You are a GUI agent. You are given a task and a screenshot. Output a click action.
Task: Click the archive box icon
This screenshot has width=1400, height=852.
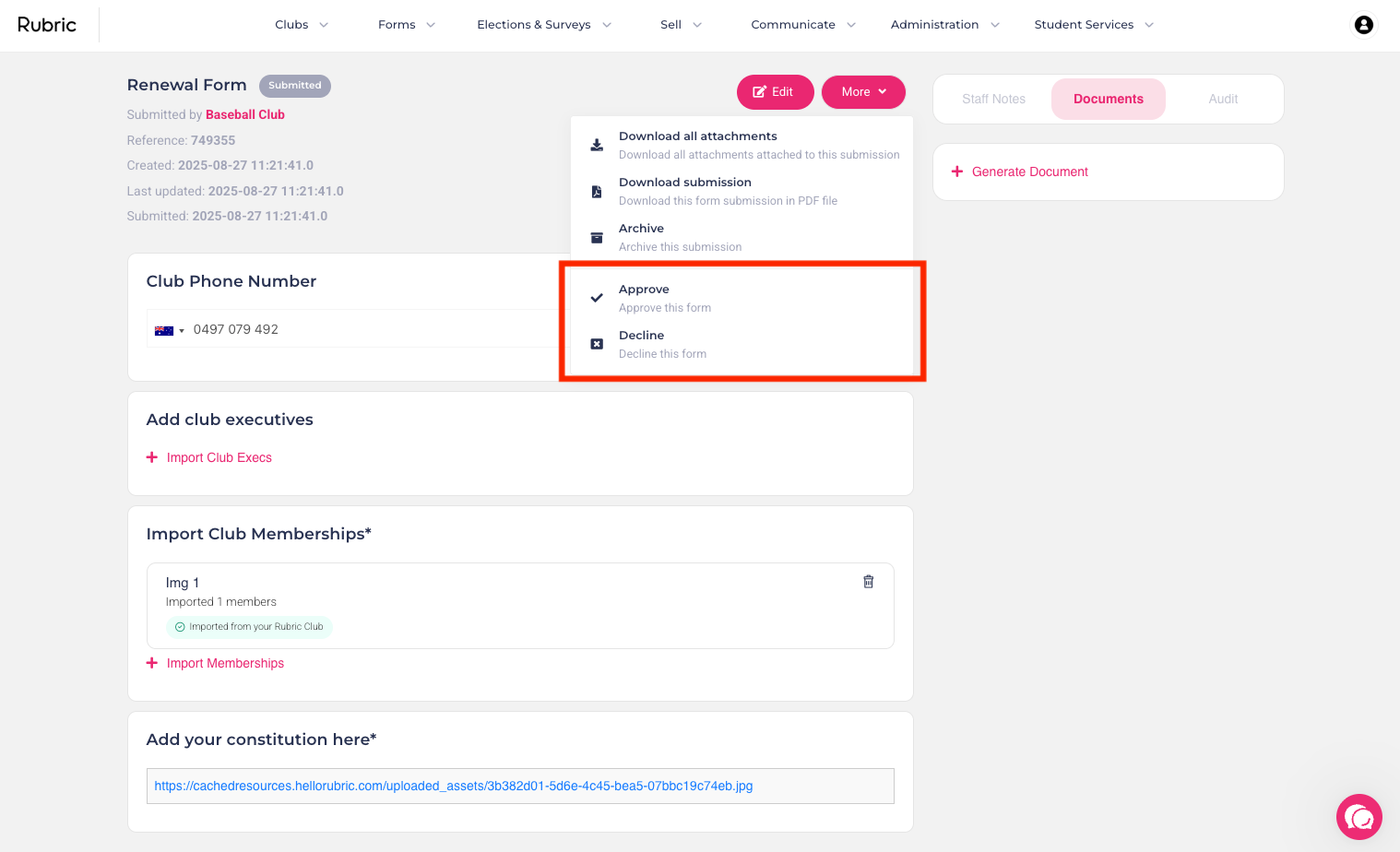tap(597, 238)
